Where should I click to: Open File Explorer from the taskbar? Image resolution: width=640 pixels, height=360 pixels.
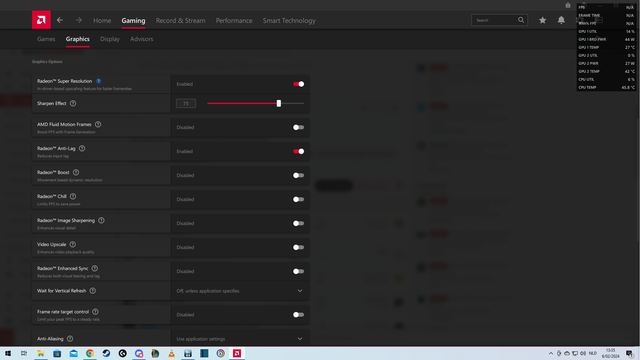41,353
